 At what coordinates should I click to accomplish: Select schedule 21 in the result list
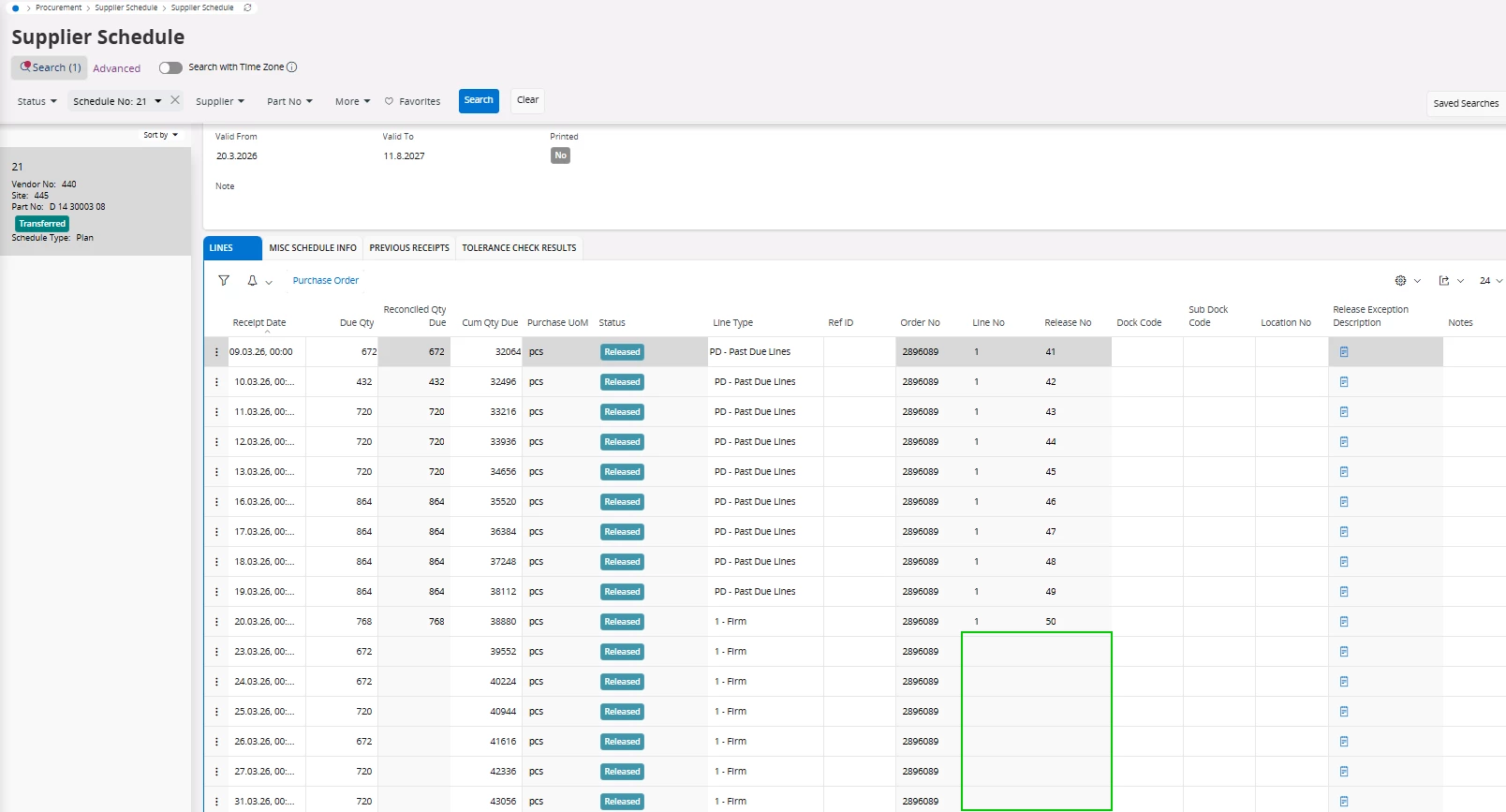click(x=96, y=201)
